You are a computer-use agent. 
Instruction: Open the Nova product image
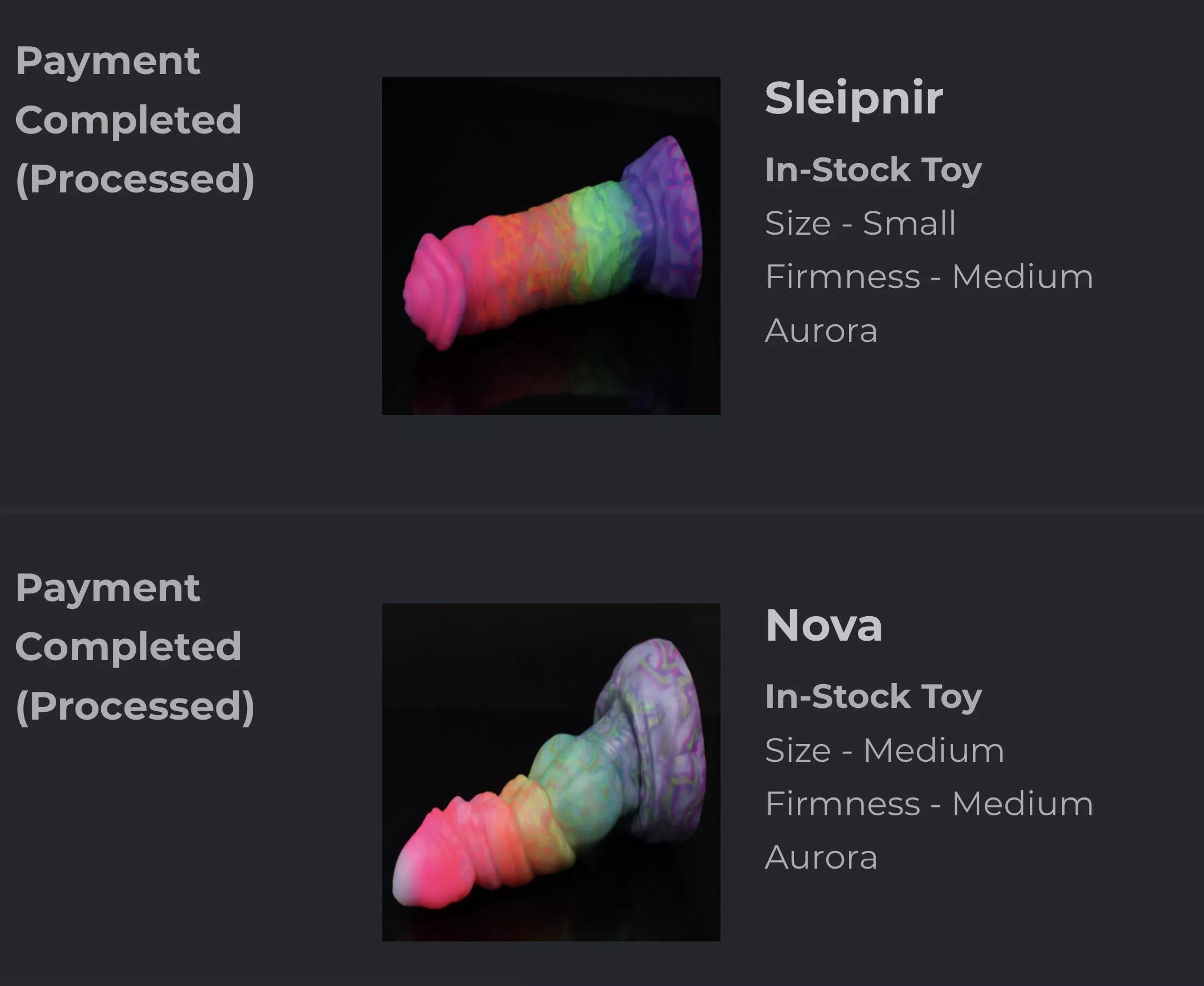click(x=551, y=772)
